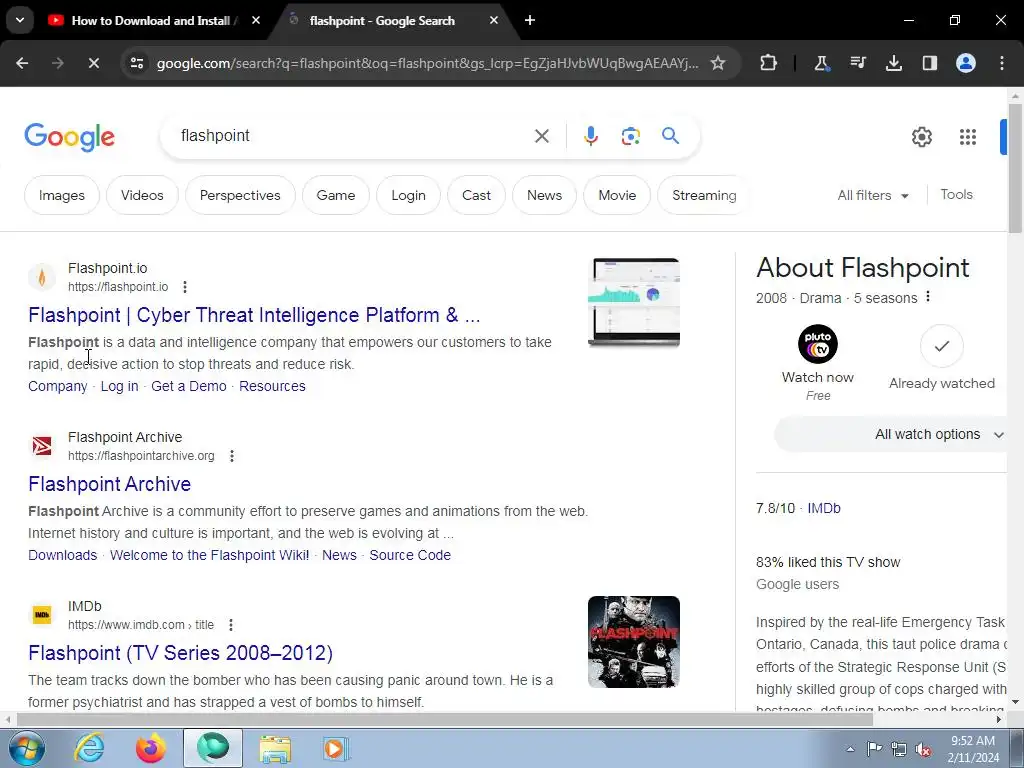
Task: Mark show as Already watched
Action: pos(941,346)
